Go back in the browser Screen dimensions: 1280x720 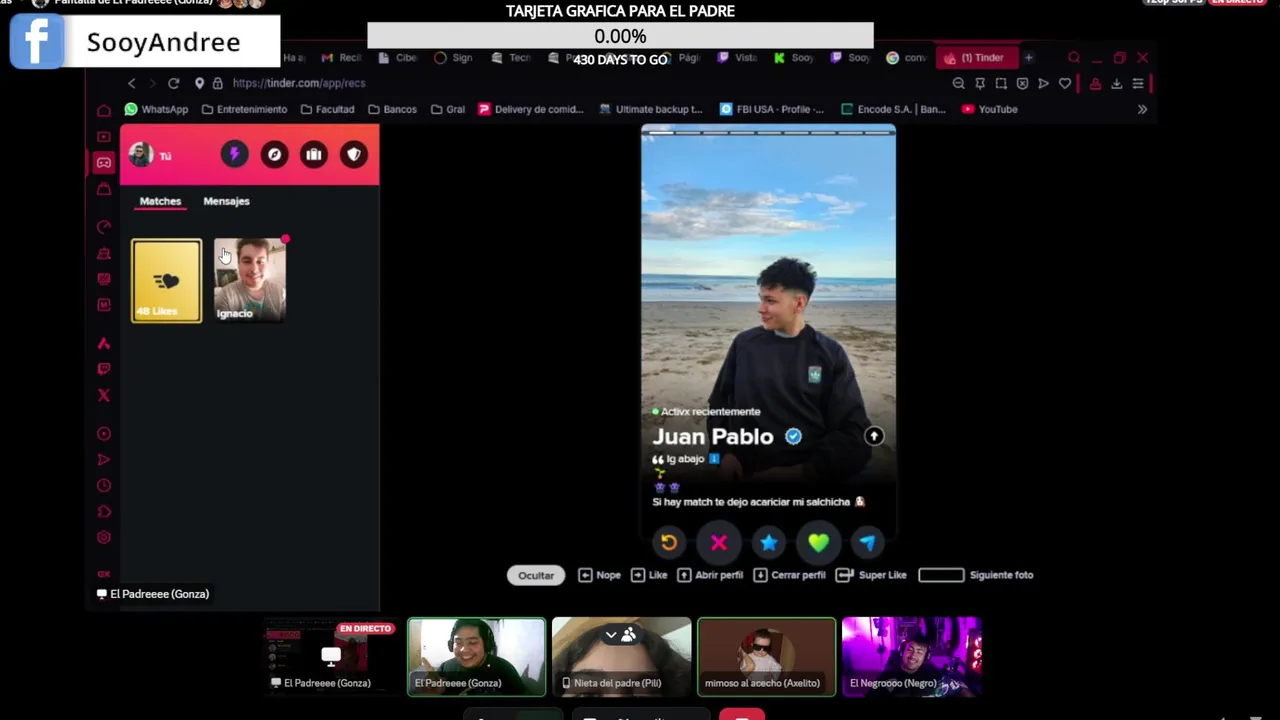tap(131, 83)
